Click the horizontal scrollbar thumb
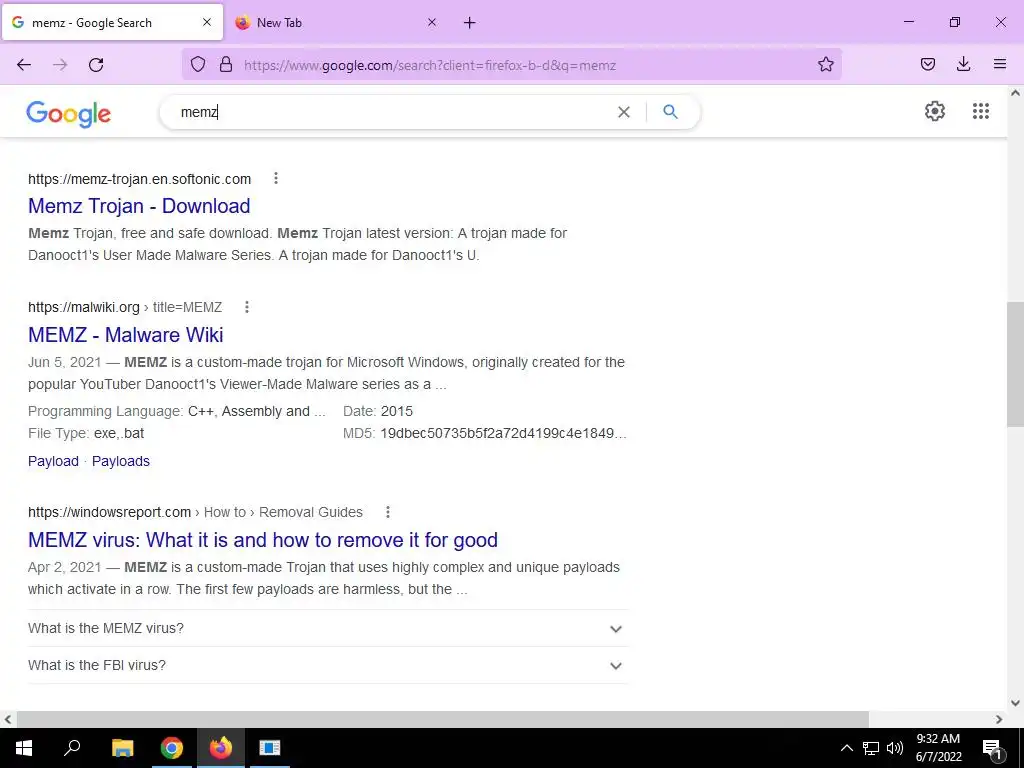Screen dimensions: 1024x768 click(442, 719)
